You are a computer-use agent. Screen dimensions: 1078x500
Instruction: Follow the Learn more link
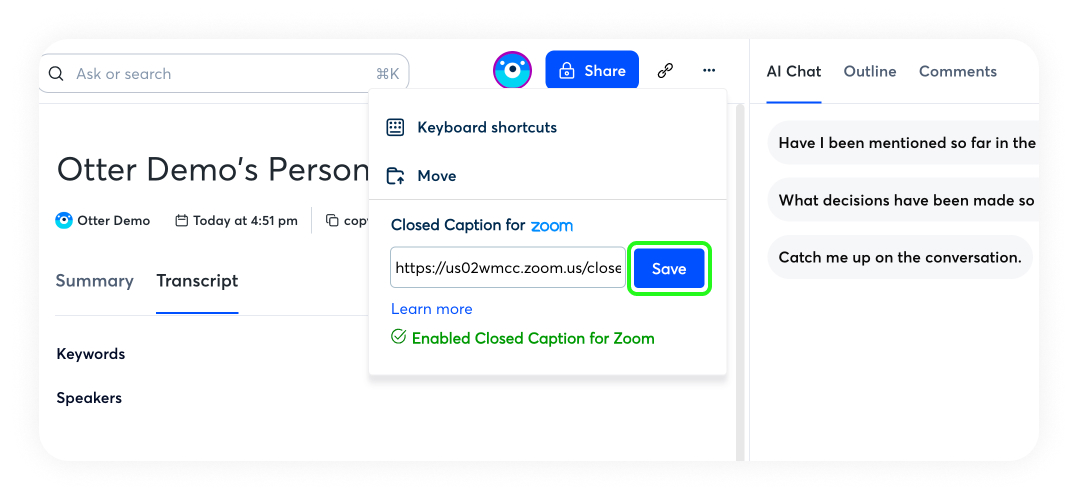[x=431, y=309]
